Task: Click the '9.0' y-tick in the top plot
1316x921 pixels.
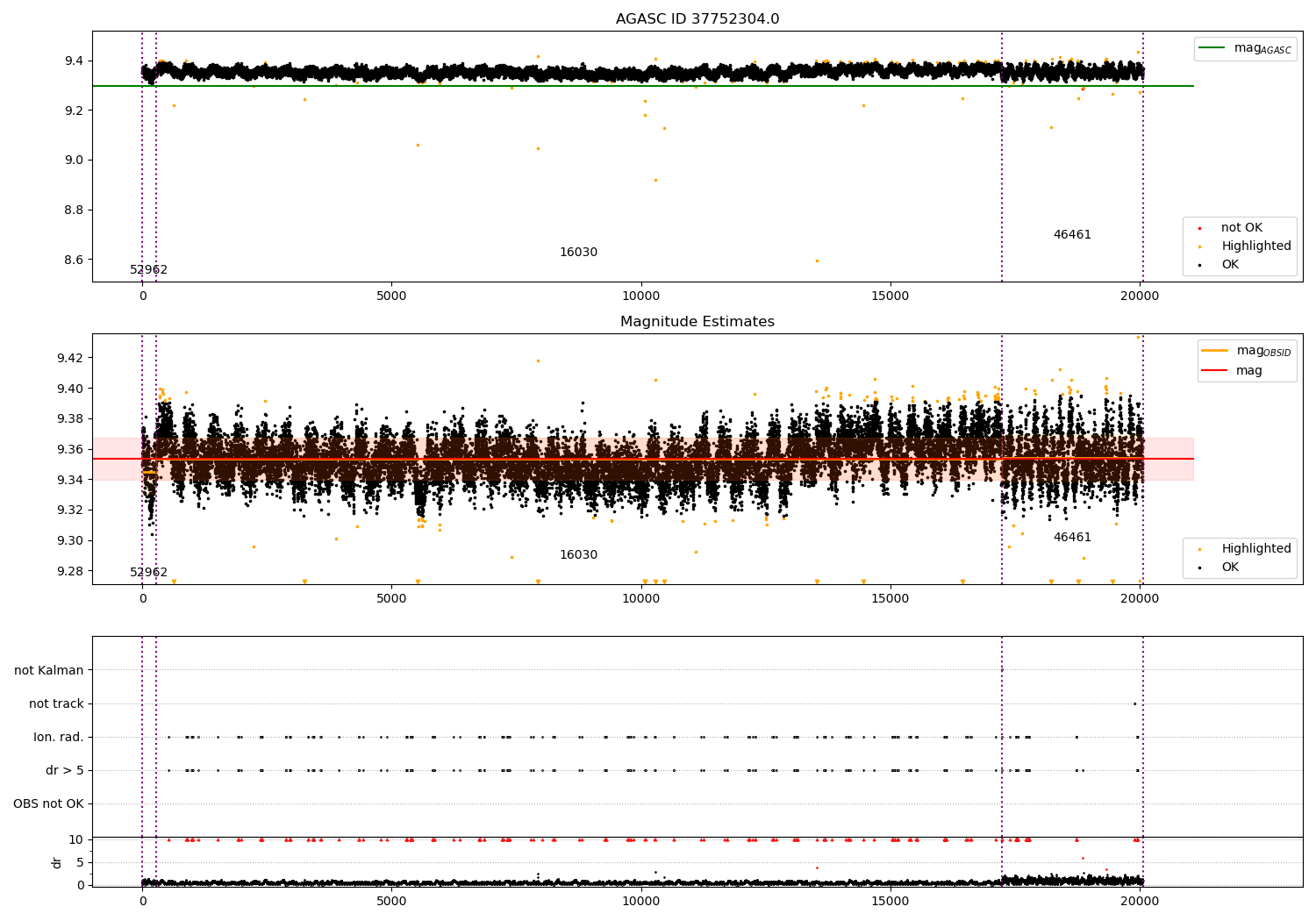Action: 75,161
